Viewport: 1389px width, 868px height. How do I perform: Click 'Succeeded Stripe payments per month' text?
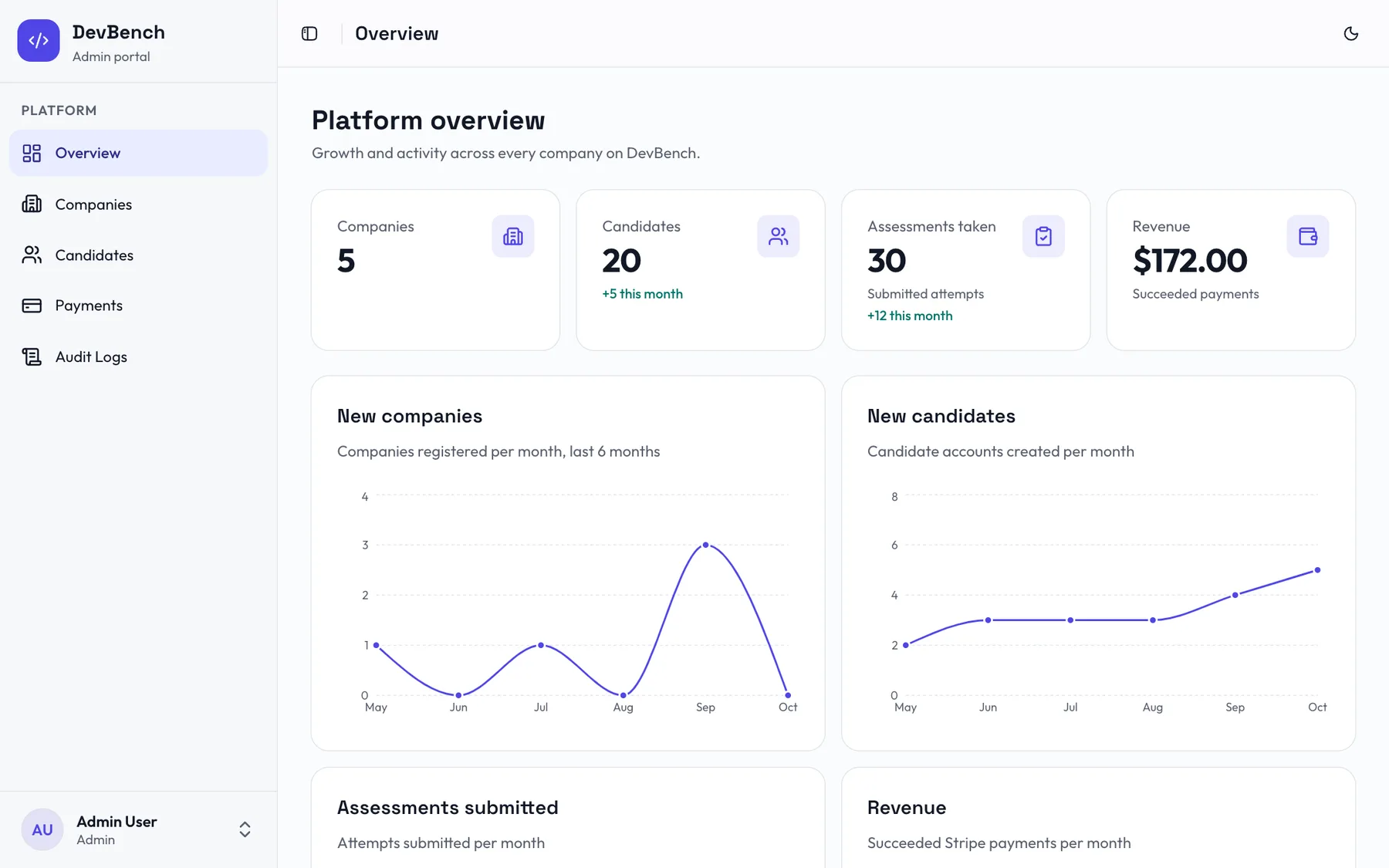999,843
